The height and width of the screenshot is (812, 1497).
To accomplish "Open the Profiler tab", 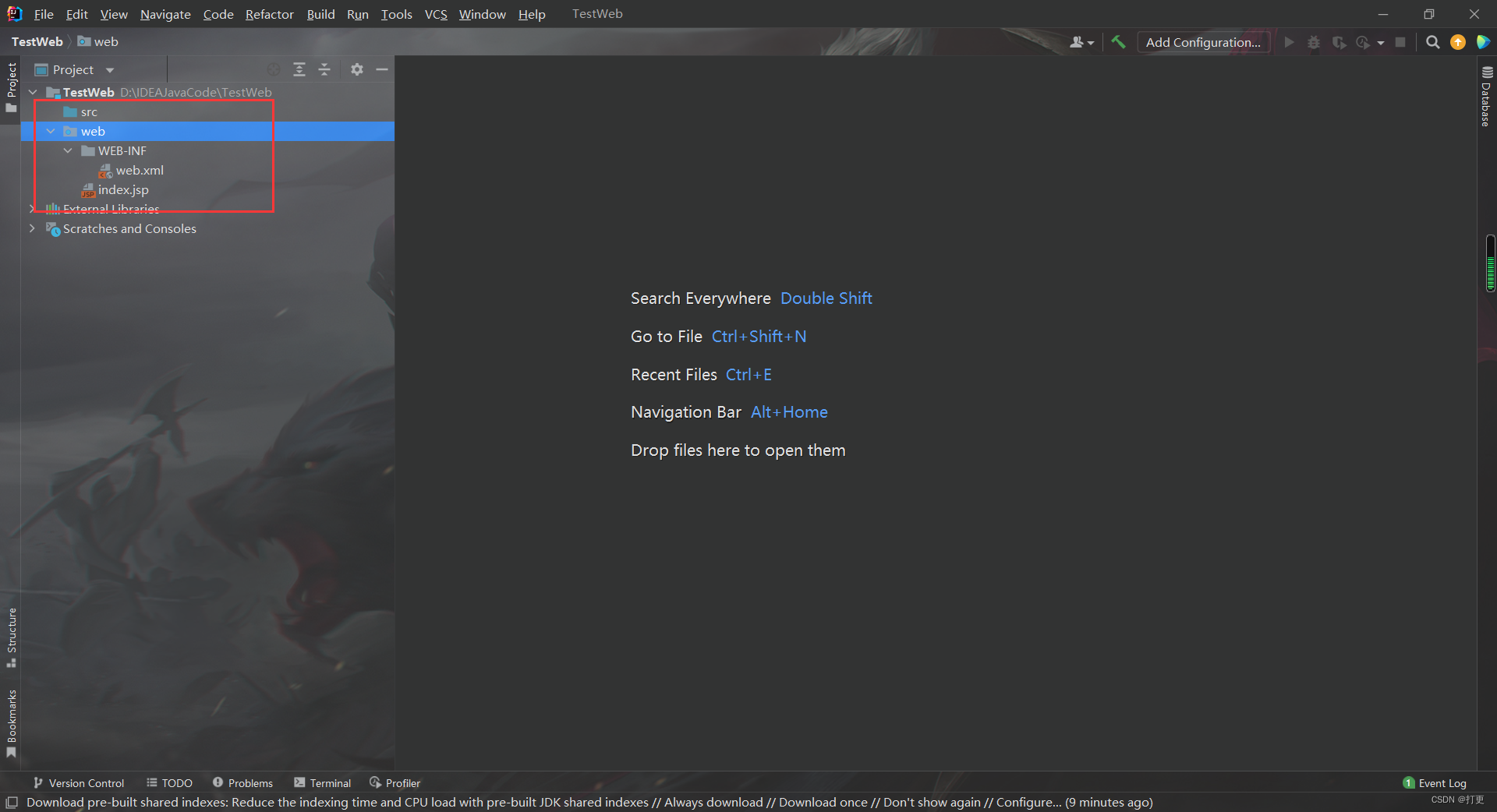I will [x=395, y=783].
